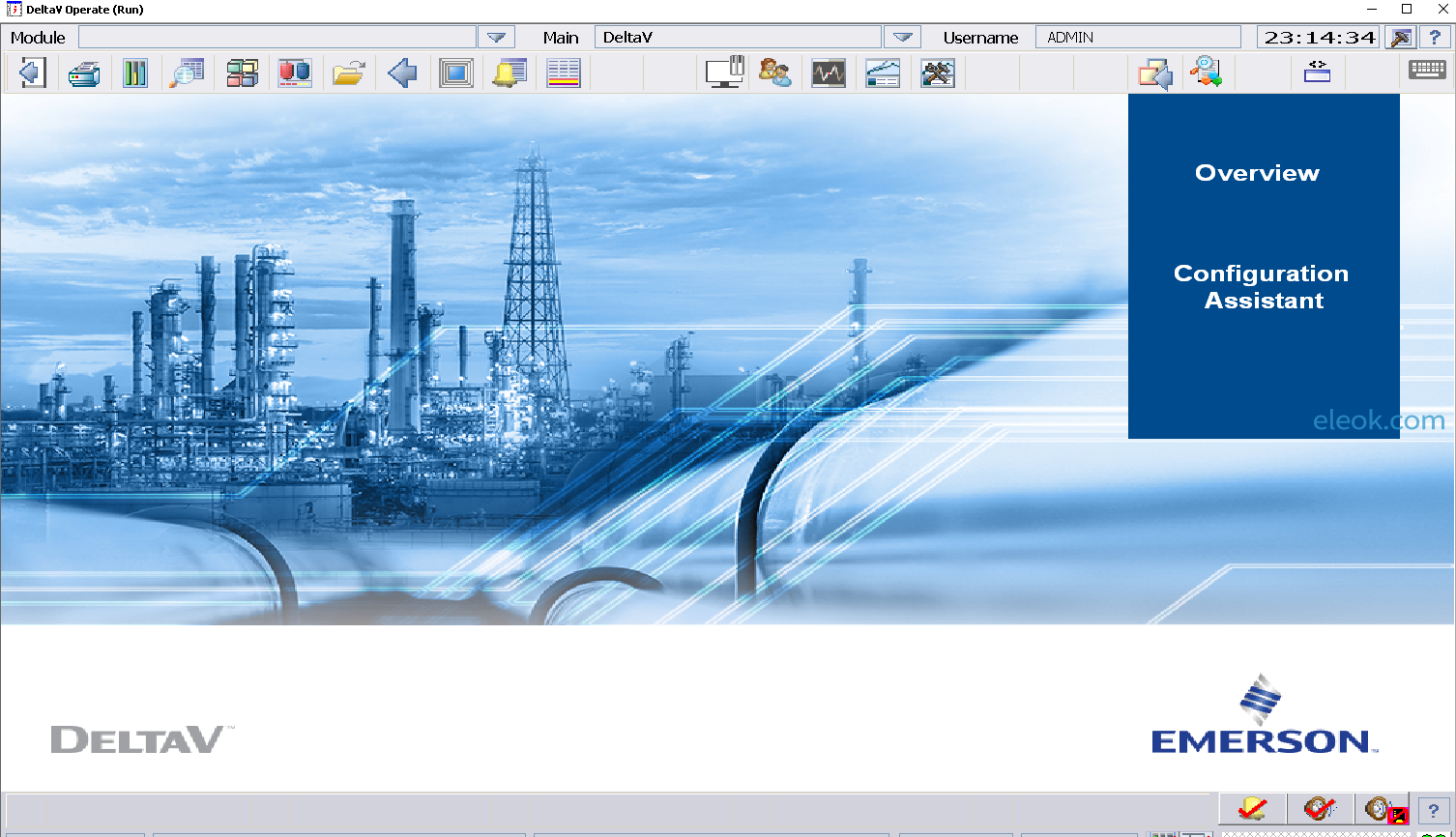Go to previous display with blue arrow
Viewport: 1456px width, 837px height.
402,72
